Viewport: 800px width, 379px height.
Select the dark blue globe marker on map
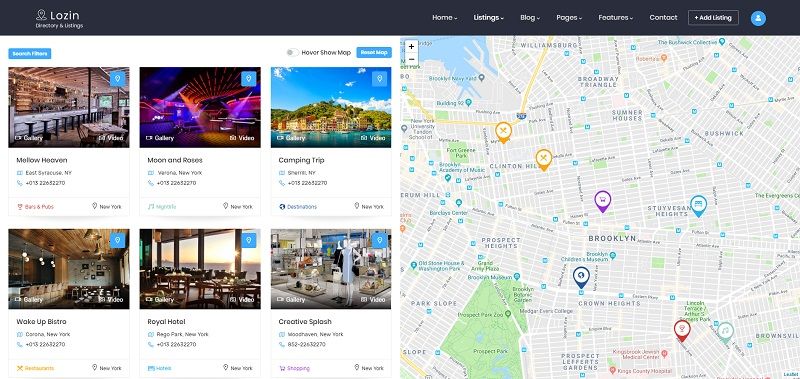581,277
